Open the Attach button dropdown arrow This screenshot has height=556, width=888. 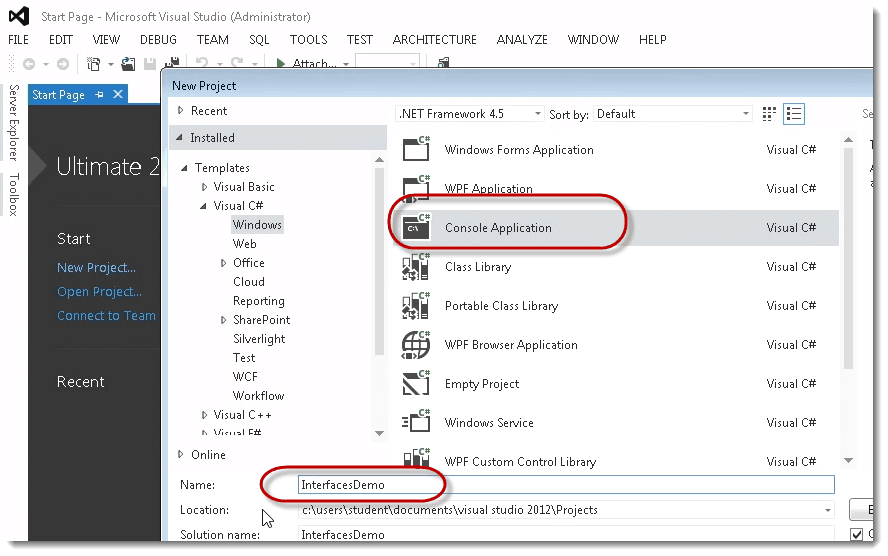click(x=346, y=65)
